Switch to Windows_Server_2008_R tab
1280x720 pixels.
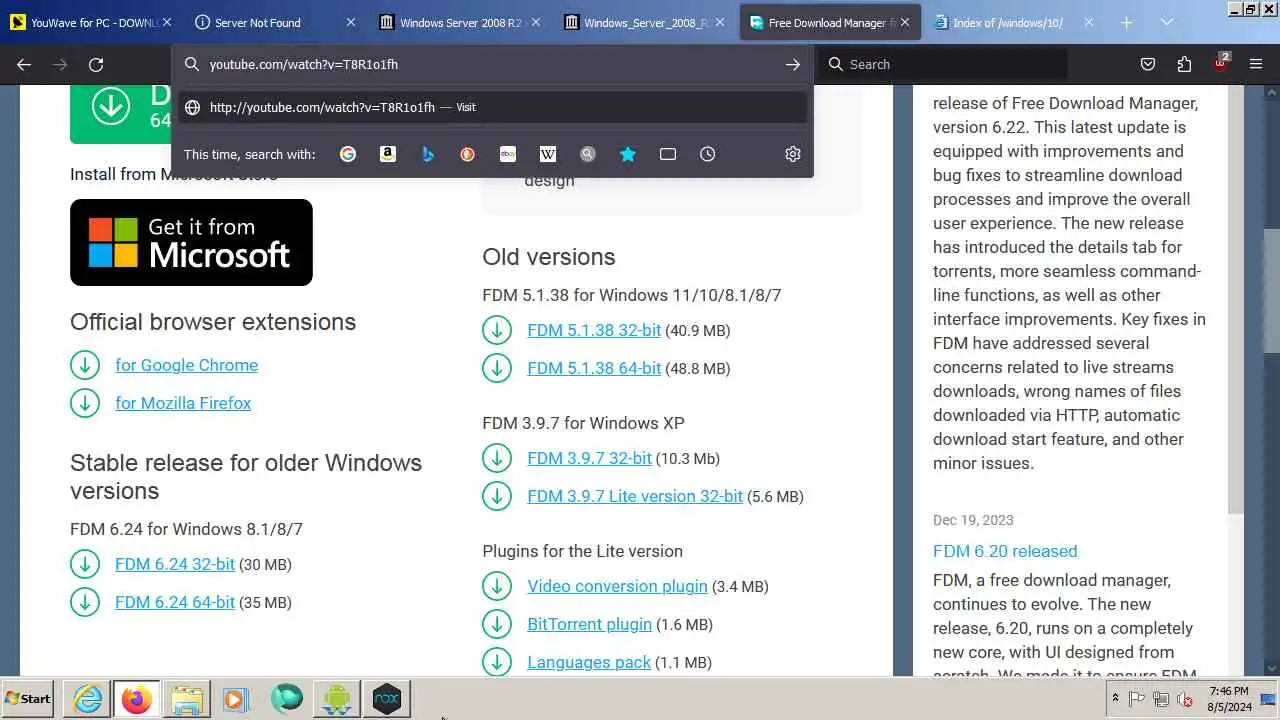pyautogui.click(x=645, y=22)
